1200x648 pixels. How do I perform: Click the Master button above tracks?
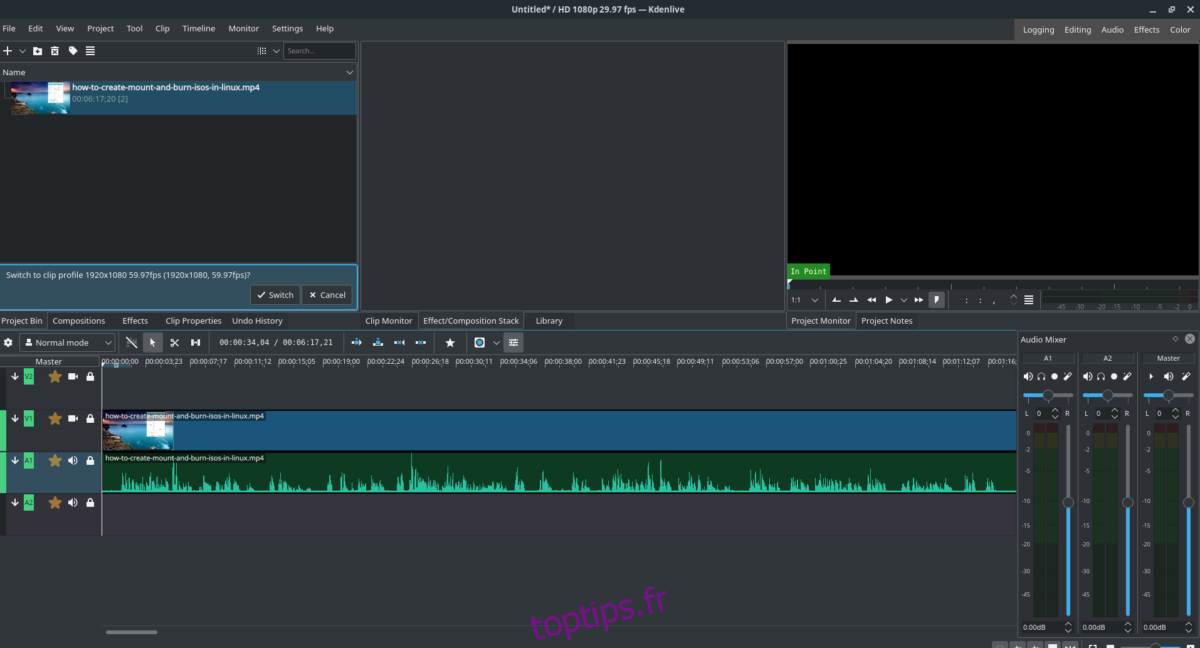pyautogui.click(x=48, y=361)
